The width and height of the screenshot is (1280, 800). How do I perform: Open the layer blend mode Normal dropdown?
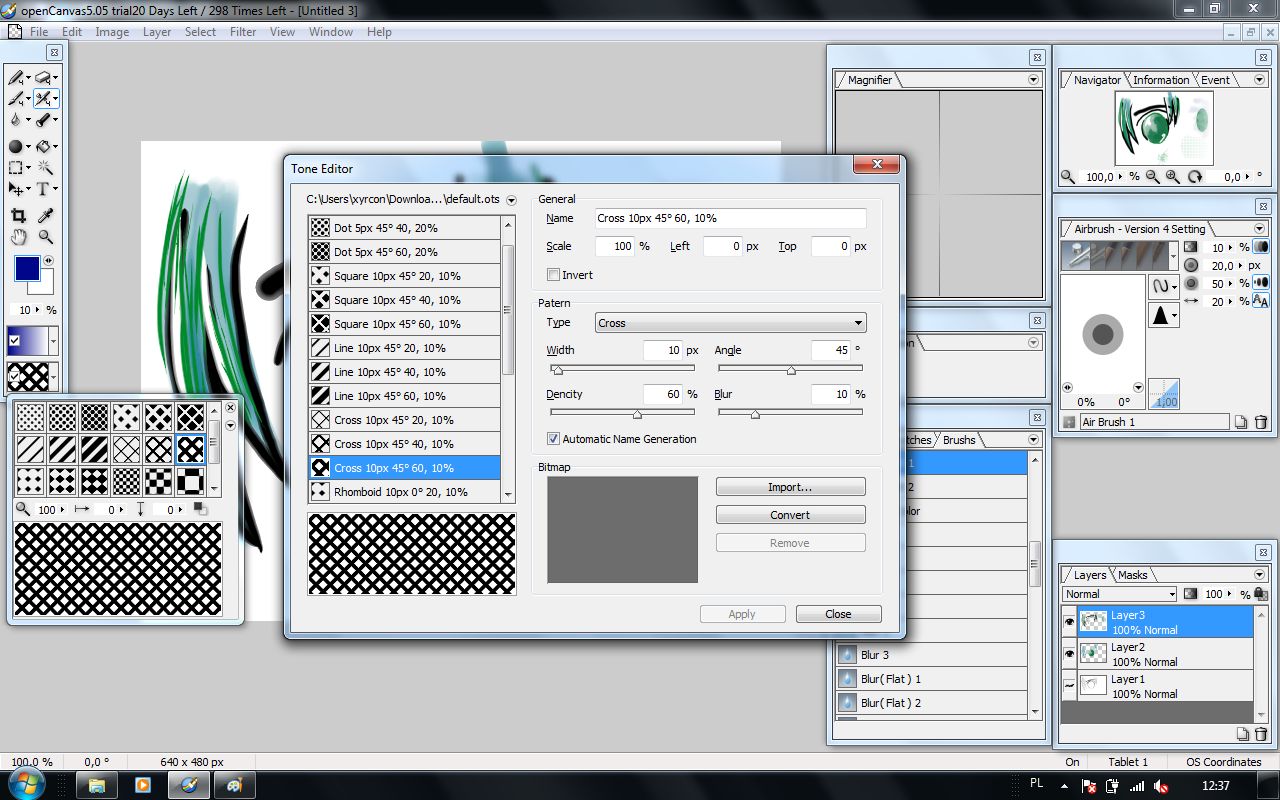[x=1170, y=594]
